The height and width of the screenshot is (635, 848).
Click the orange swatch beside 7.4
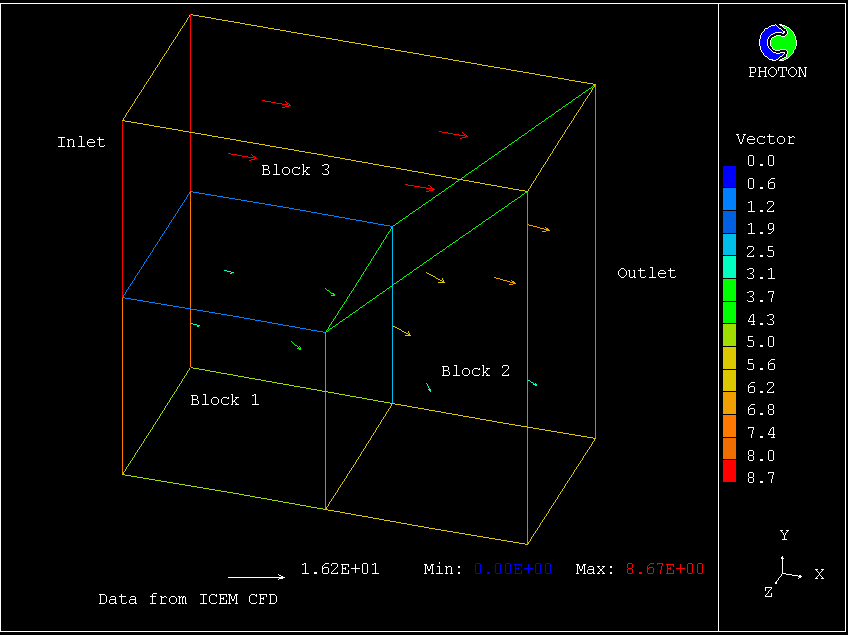tap(729, 432)
